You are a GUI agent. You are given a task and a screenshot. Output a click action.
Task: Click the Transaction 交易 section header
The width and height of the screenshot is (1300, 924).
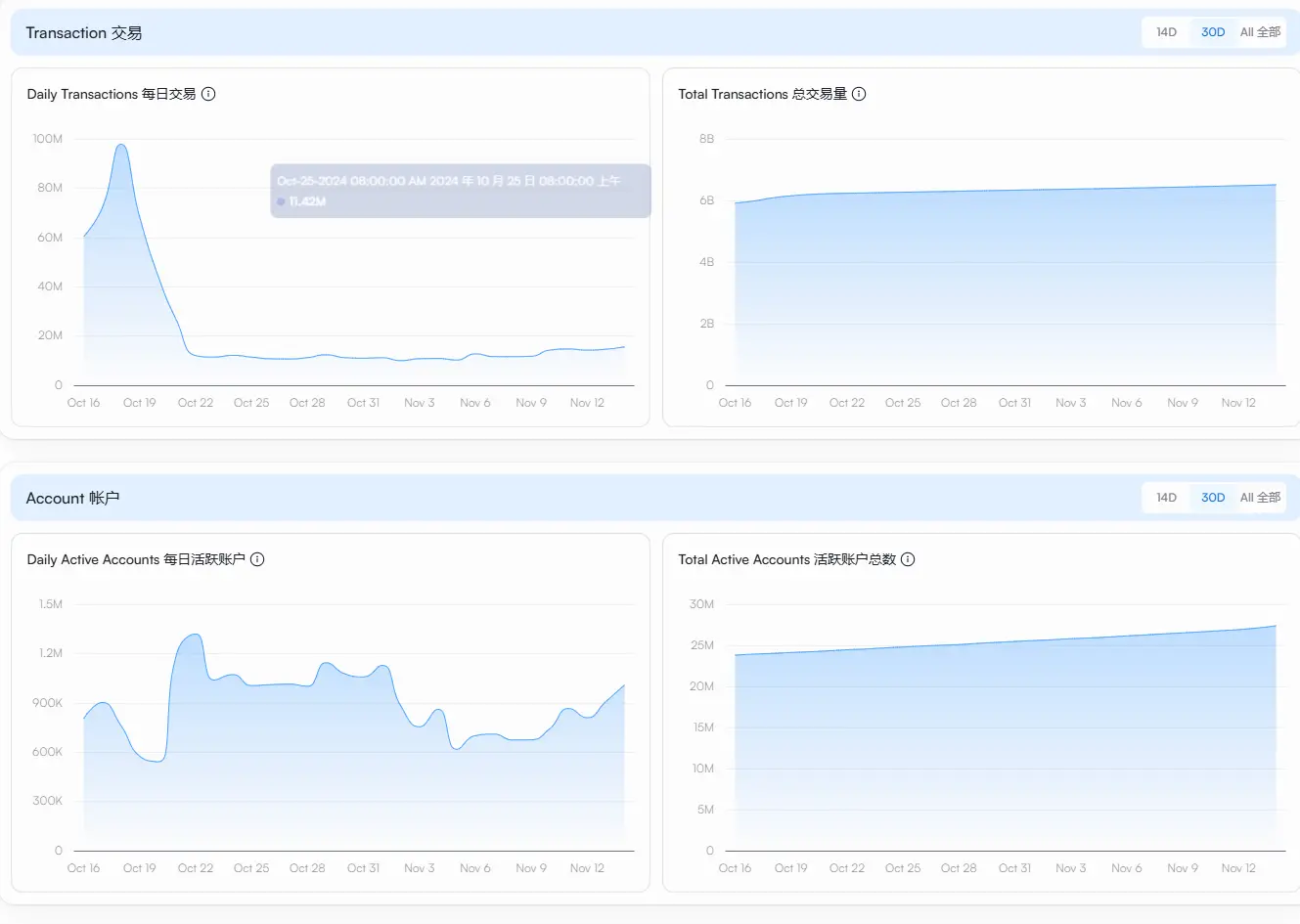[x=84, y=33]
